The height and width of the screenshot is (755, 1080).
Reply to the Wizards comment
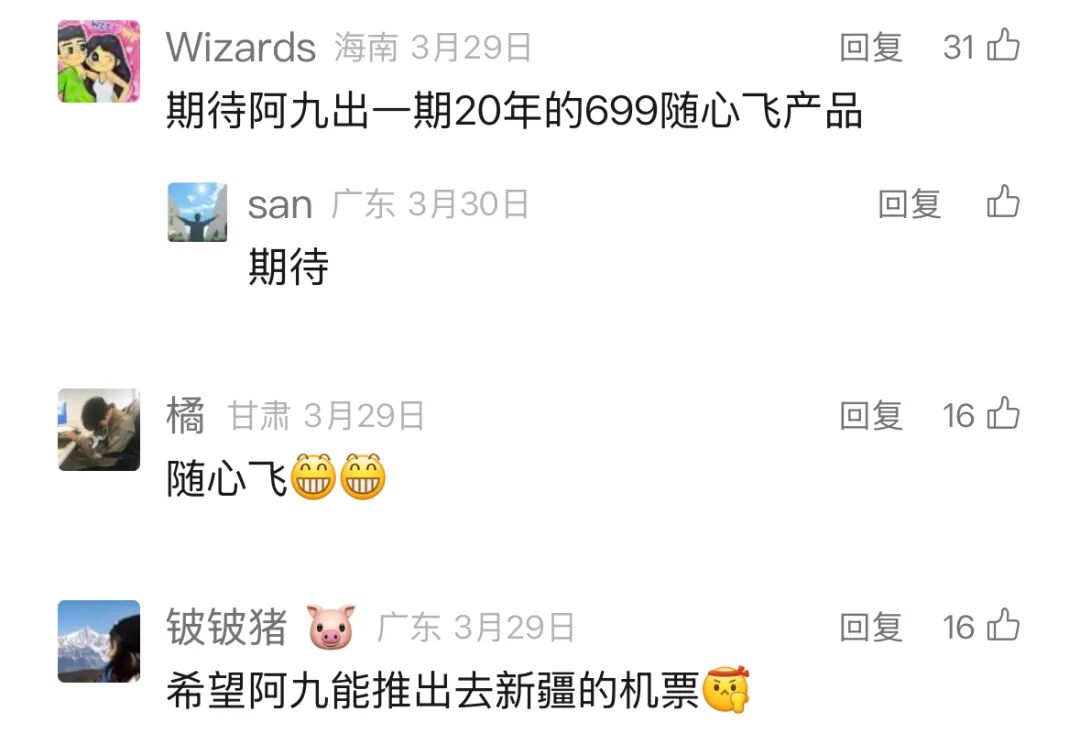[871, 47]
